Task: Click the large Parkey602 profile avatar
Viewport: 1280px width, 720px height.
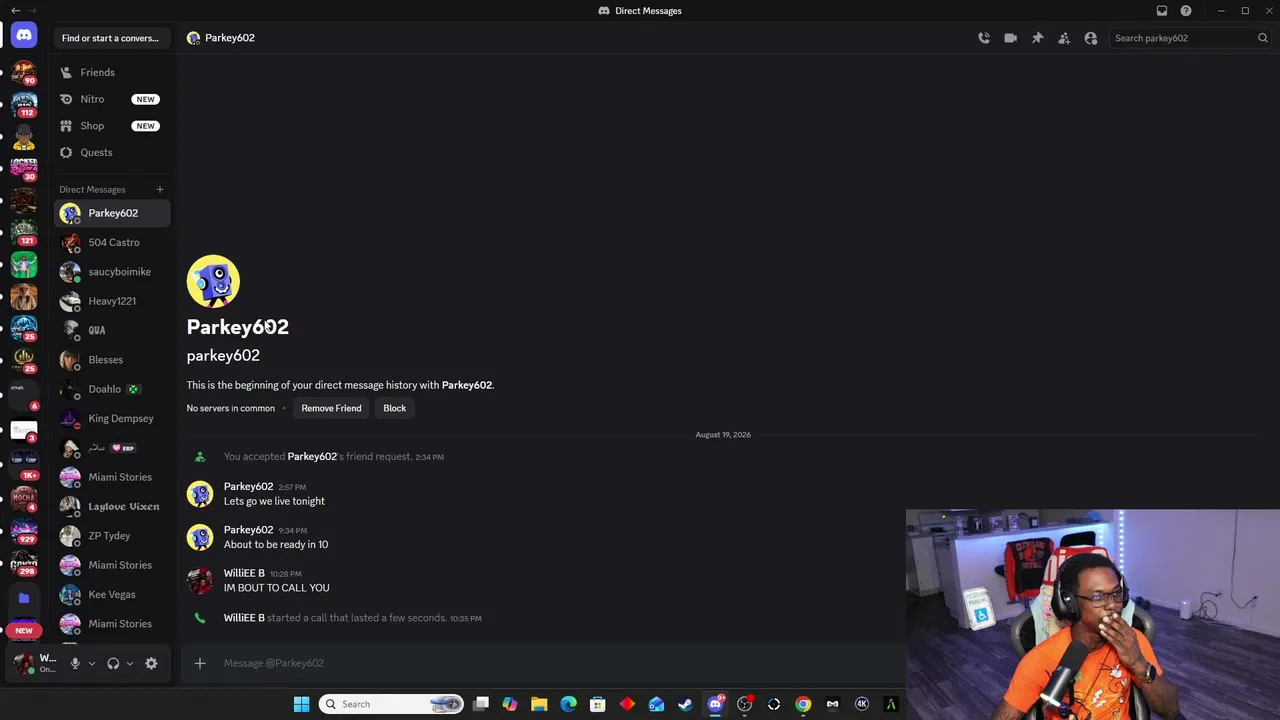Action: pos(213,281)
